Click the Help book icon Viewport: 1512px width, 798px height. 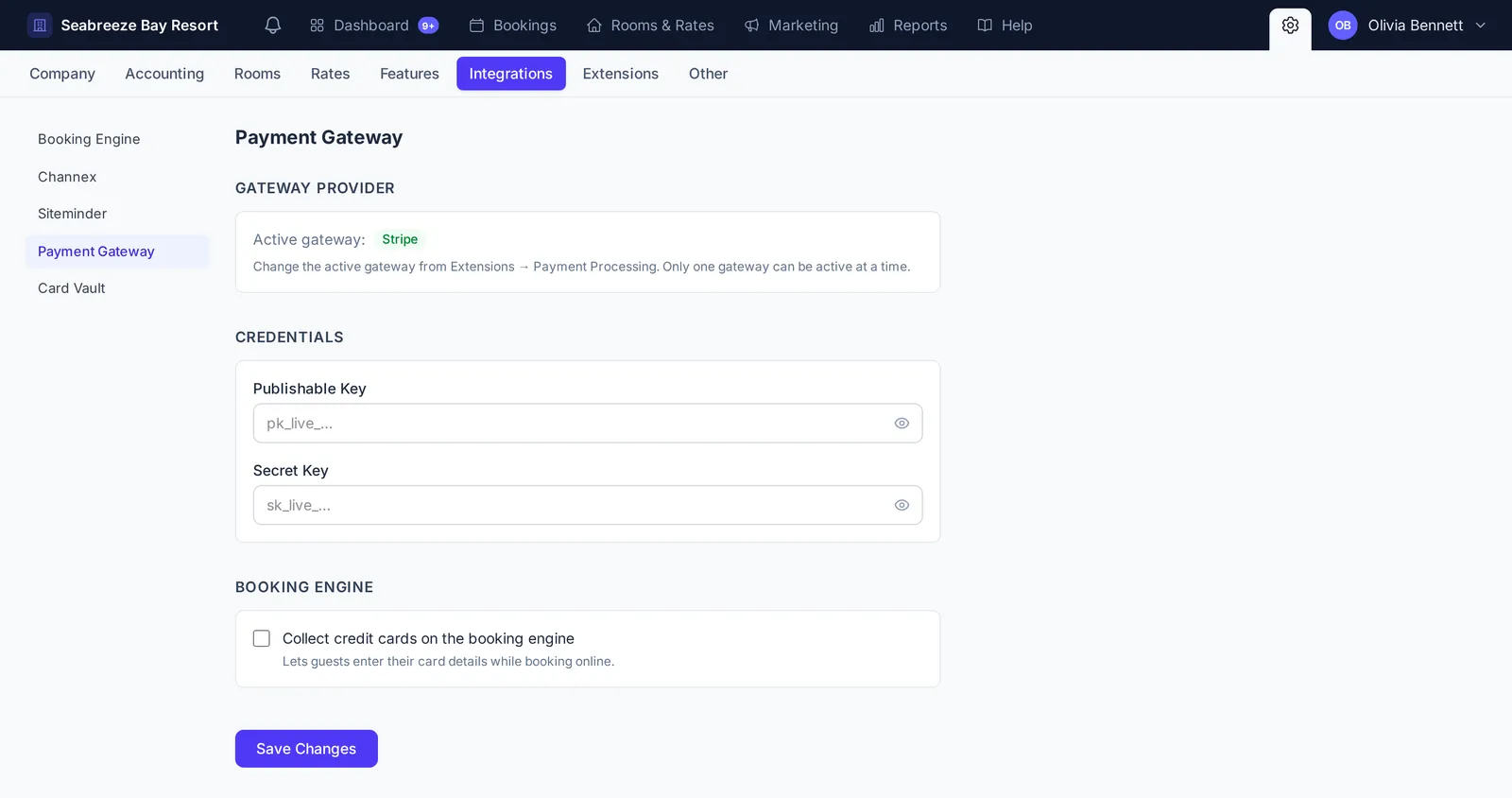tap(985, 26)
